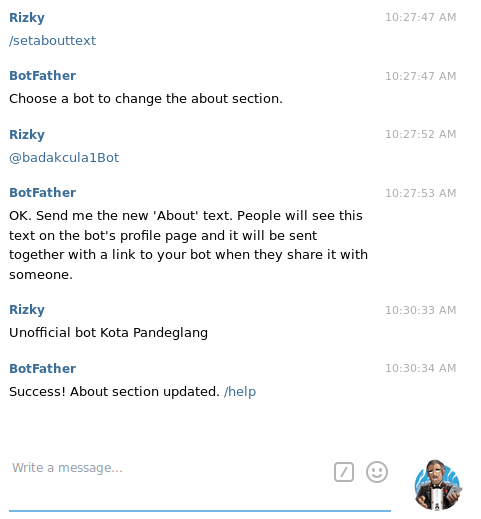Viewport: 481px width, 519px height.
Task: Open the bot commands slash icon
Action: click(x=344, y=472)
